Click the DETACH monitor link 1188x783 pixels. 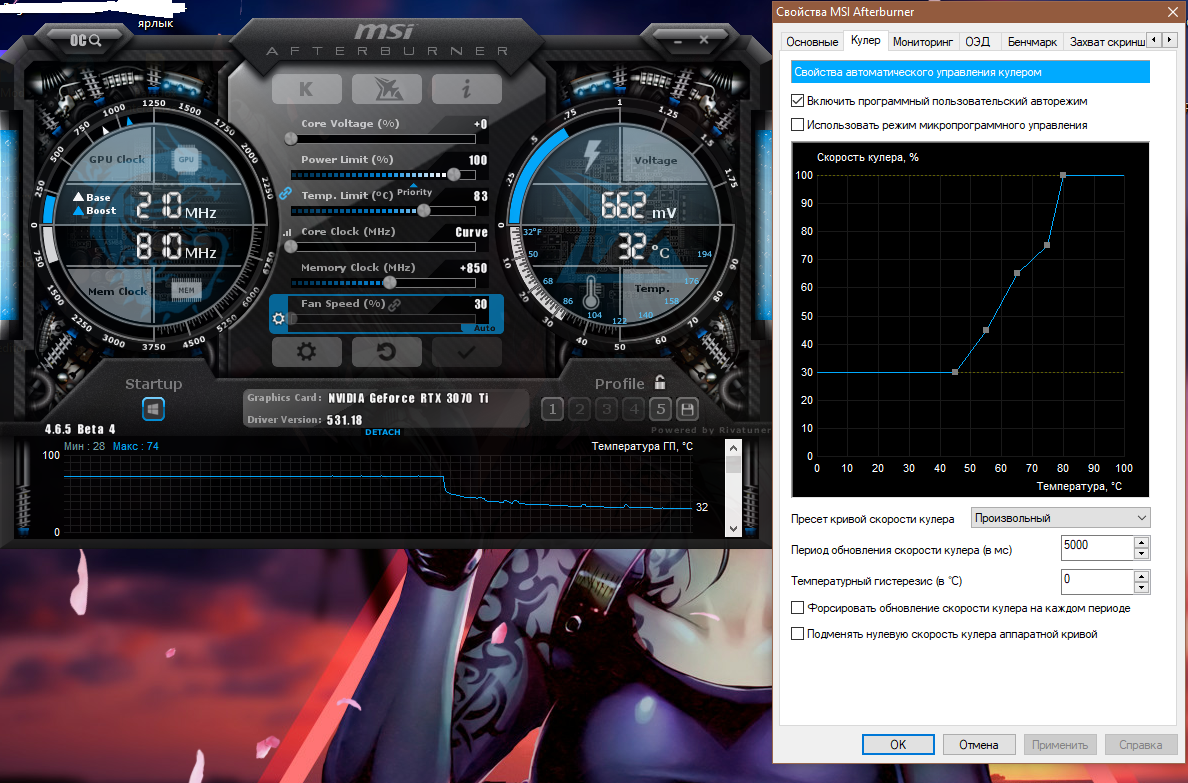(383, 432)
